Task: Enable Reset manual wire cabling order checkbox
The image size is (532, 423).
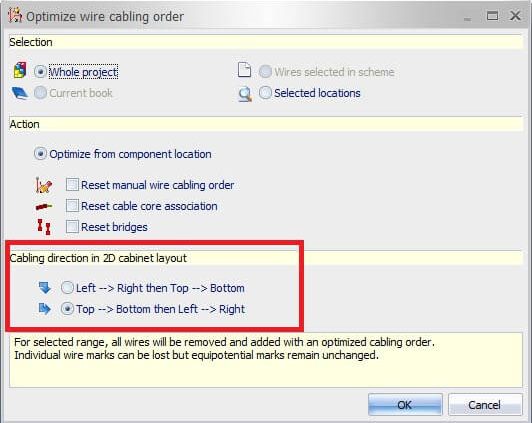Action: [72, 185]
